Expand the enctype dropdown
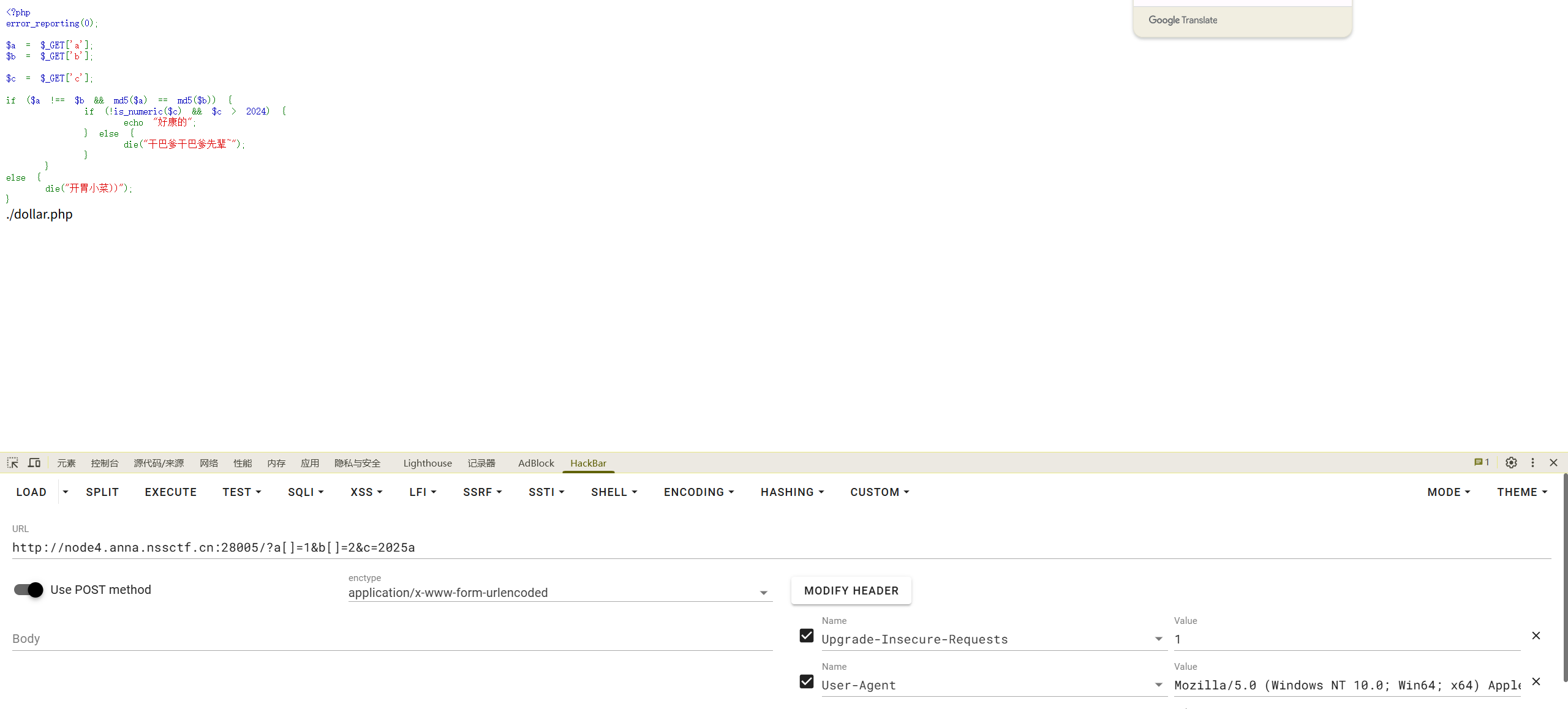 pos(763,593)
